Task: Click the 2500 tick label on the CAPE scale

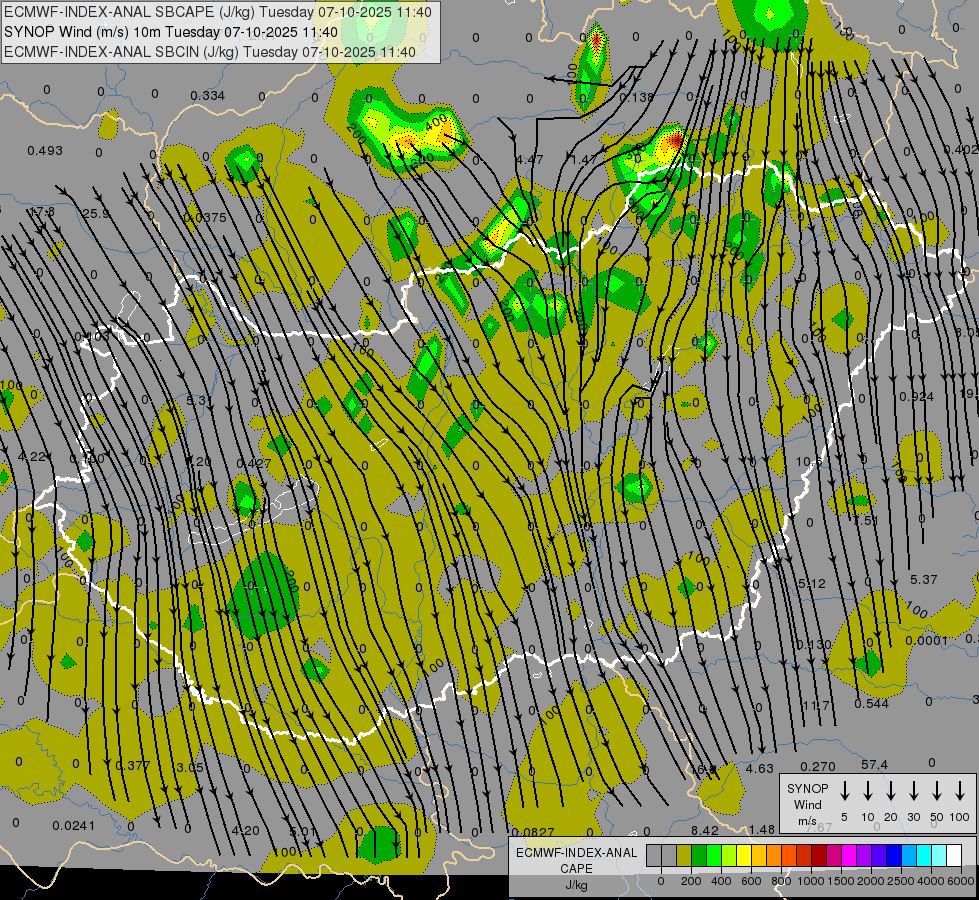Action: [901, 881]
